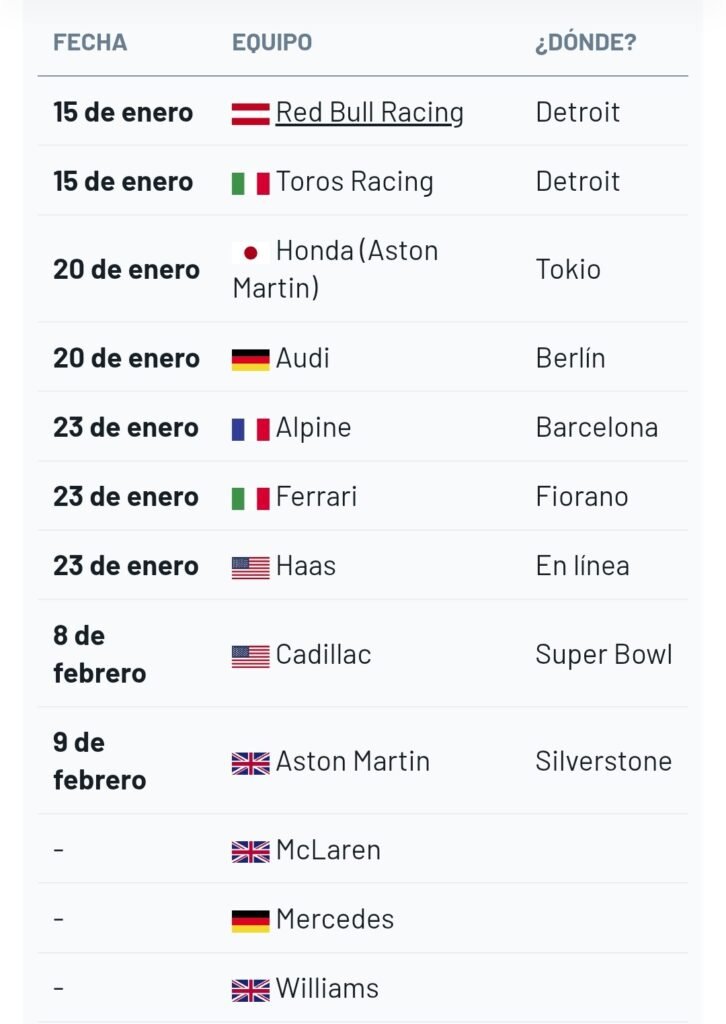Click the French flag beside Alpine

[x=251, y=429]
